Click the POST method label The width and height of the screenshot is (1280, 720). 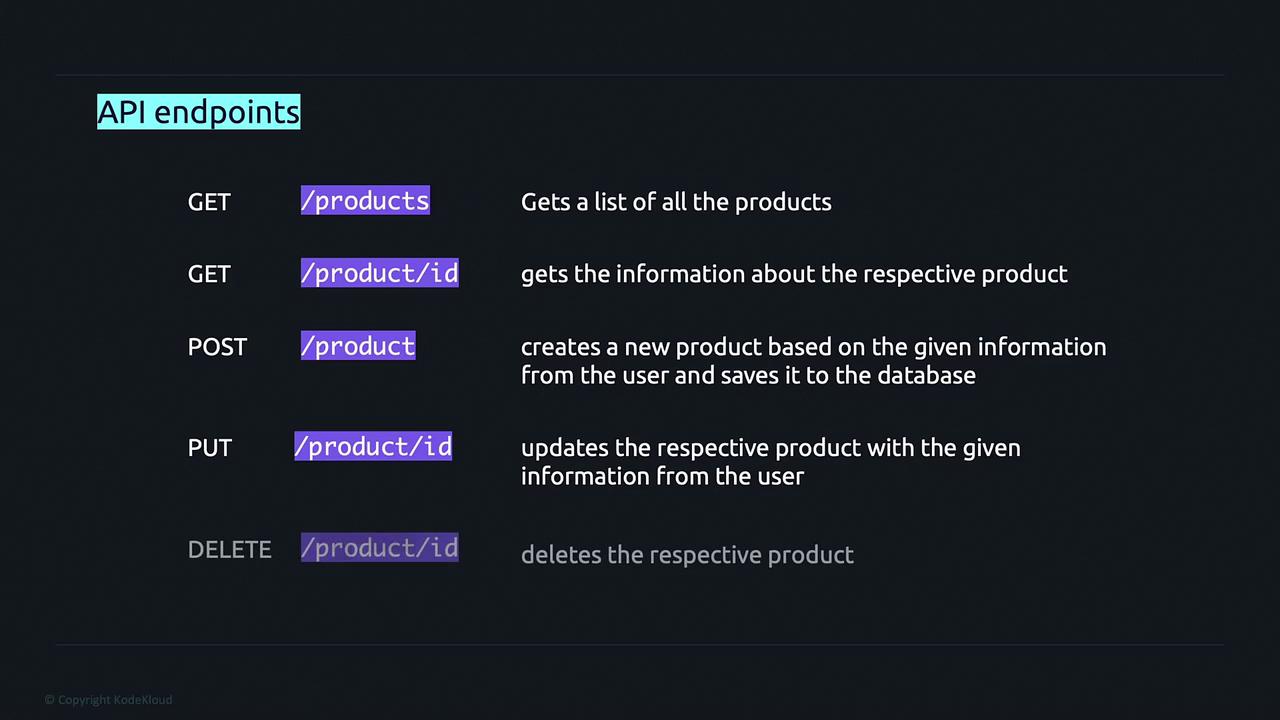pos(217,347)
